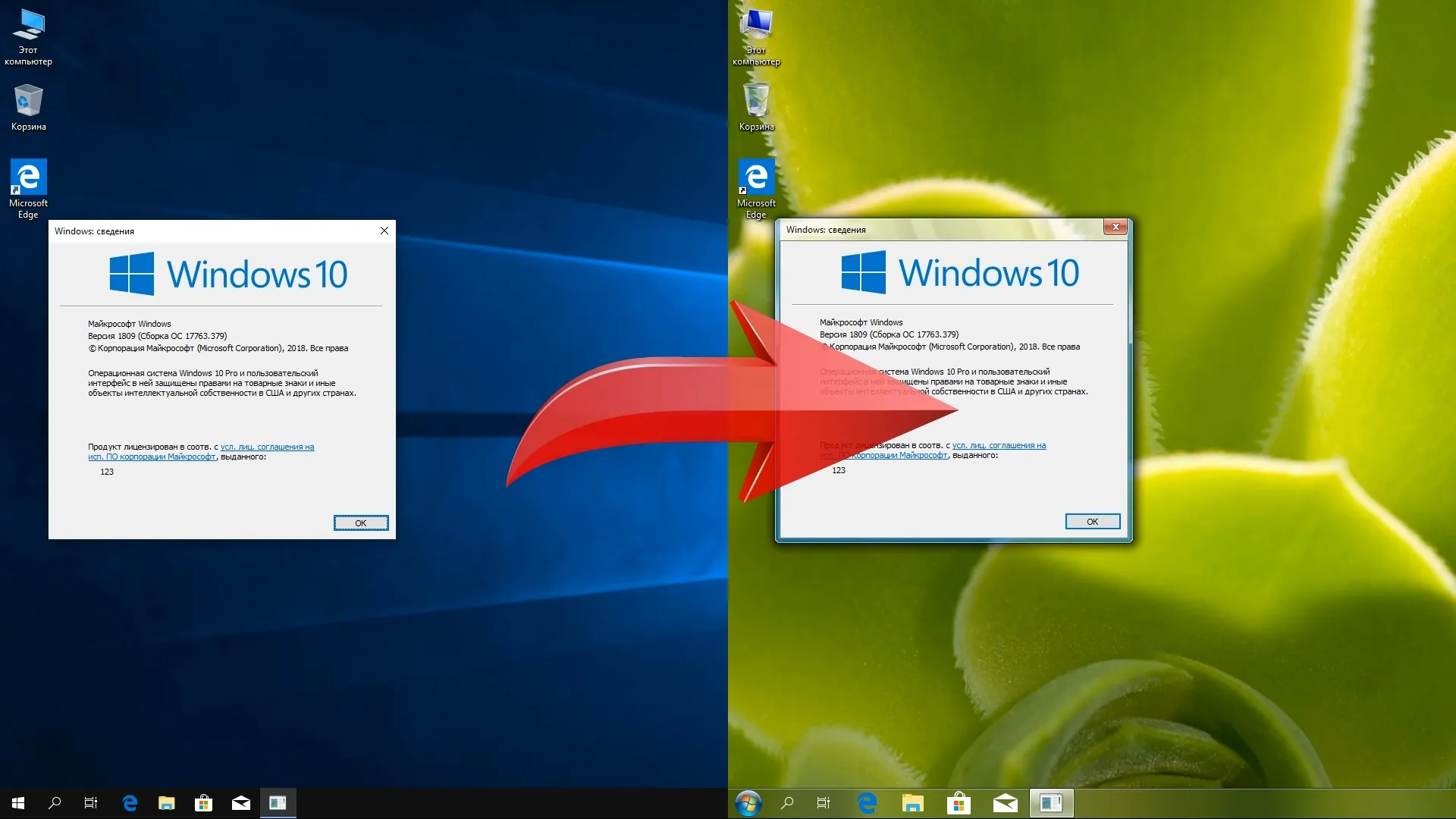Click 'Майкрософт Windows' text in right dialog
The image size is (1456, 819).
[861, 322]
